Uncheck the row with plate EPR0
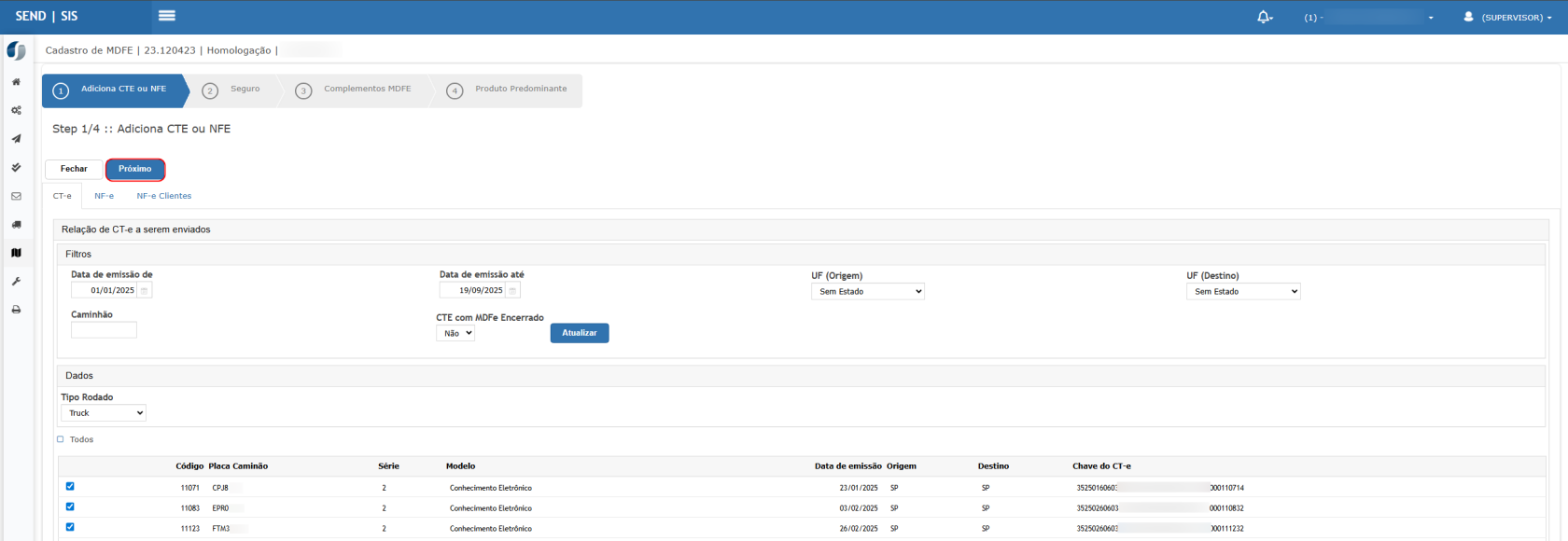1568x541 pixels. click(x=70, y=507)
